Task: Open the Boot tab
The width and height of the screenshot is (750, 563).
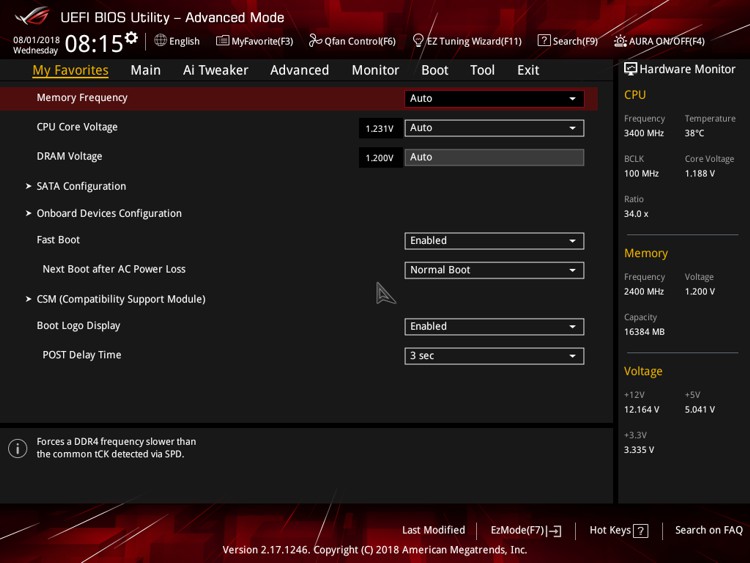Action: point(434,70)
